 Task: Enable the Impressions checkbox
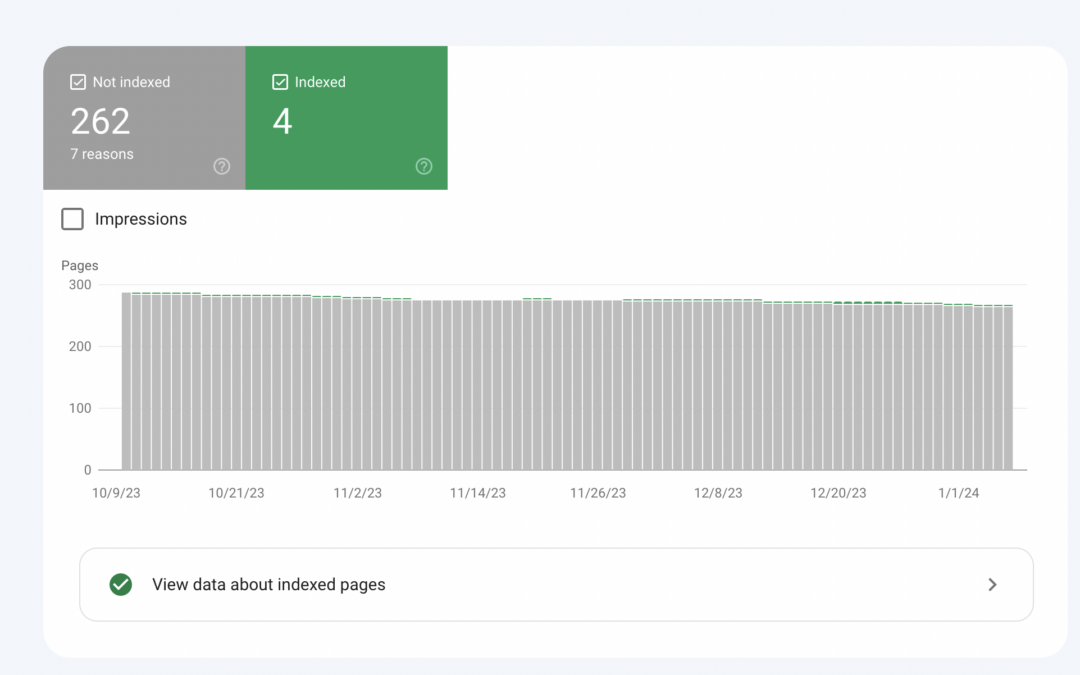click(x=72, y=219)
